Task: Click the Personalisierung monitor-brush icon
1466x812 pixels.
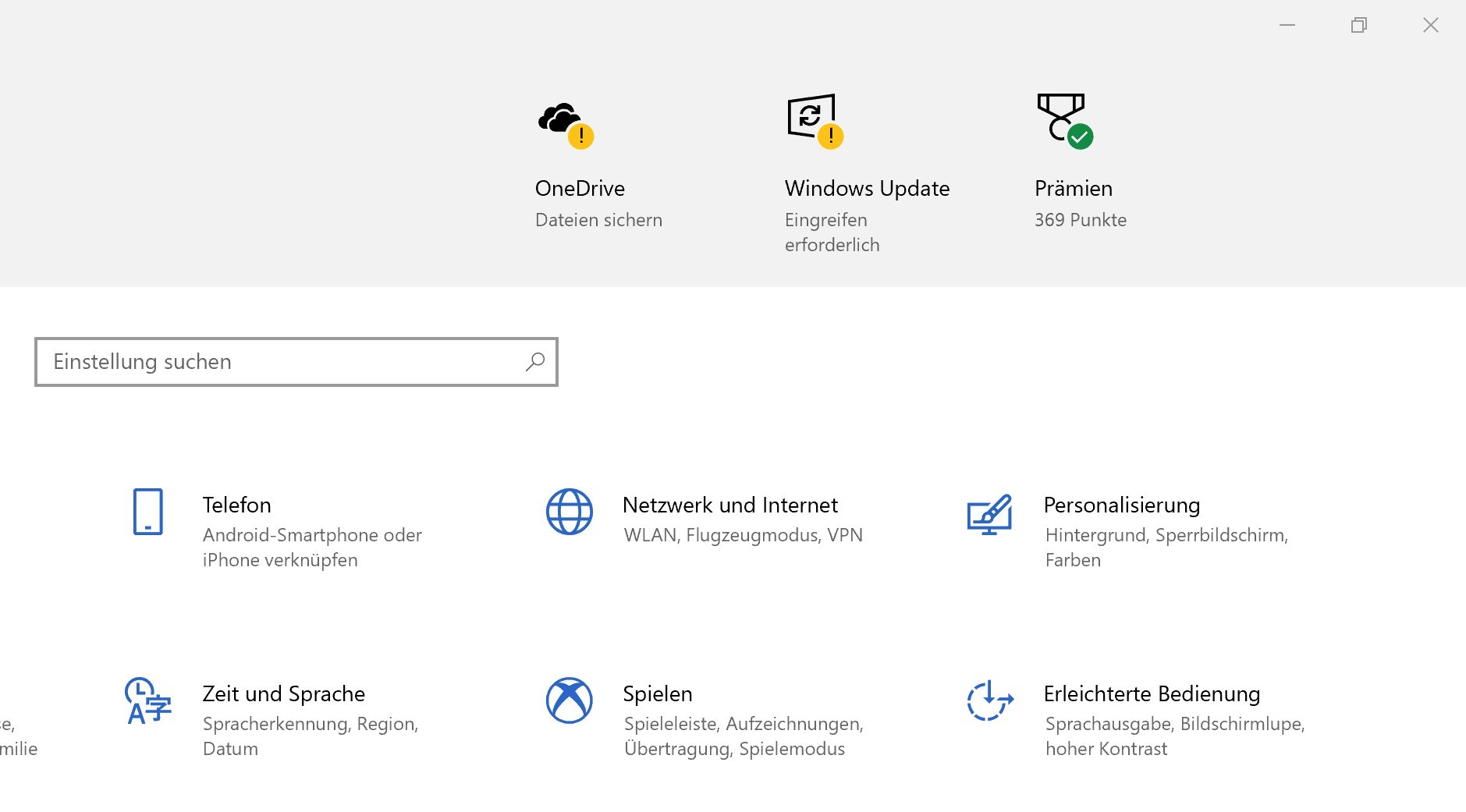Action: coord(990,514)
